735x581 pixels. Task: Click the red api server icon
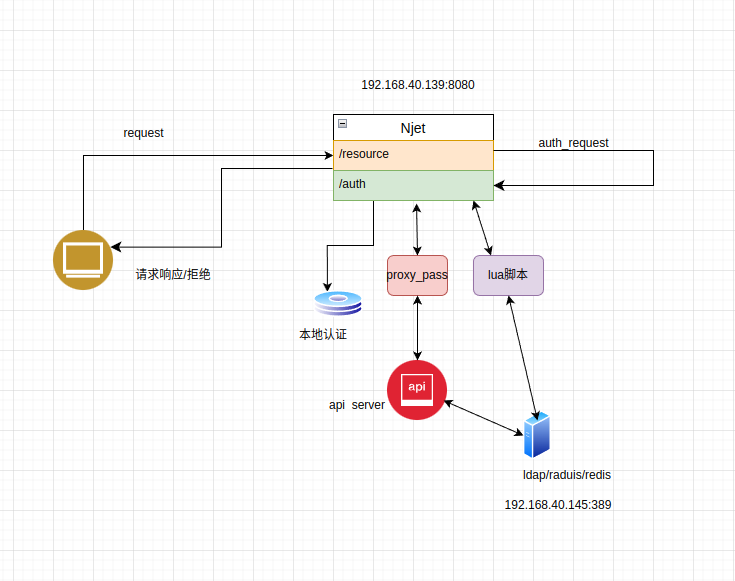coord(417,390)
